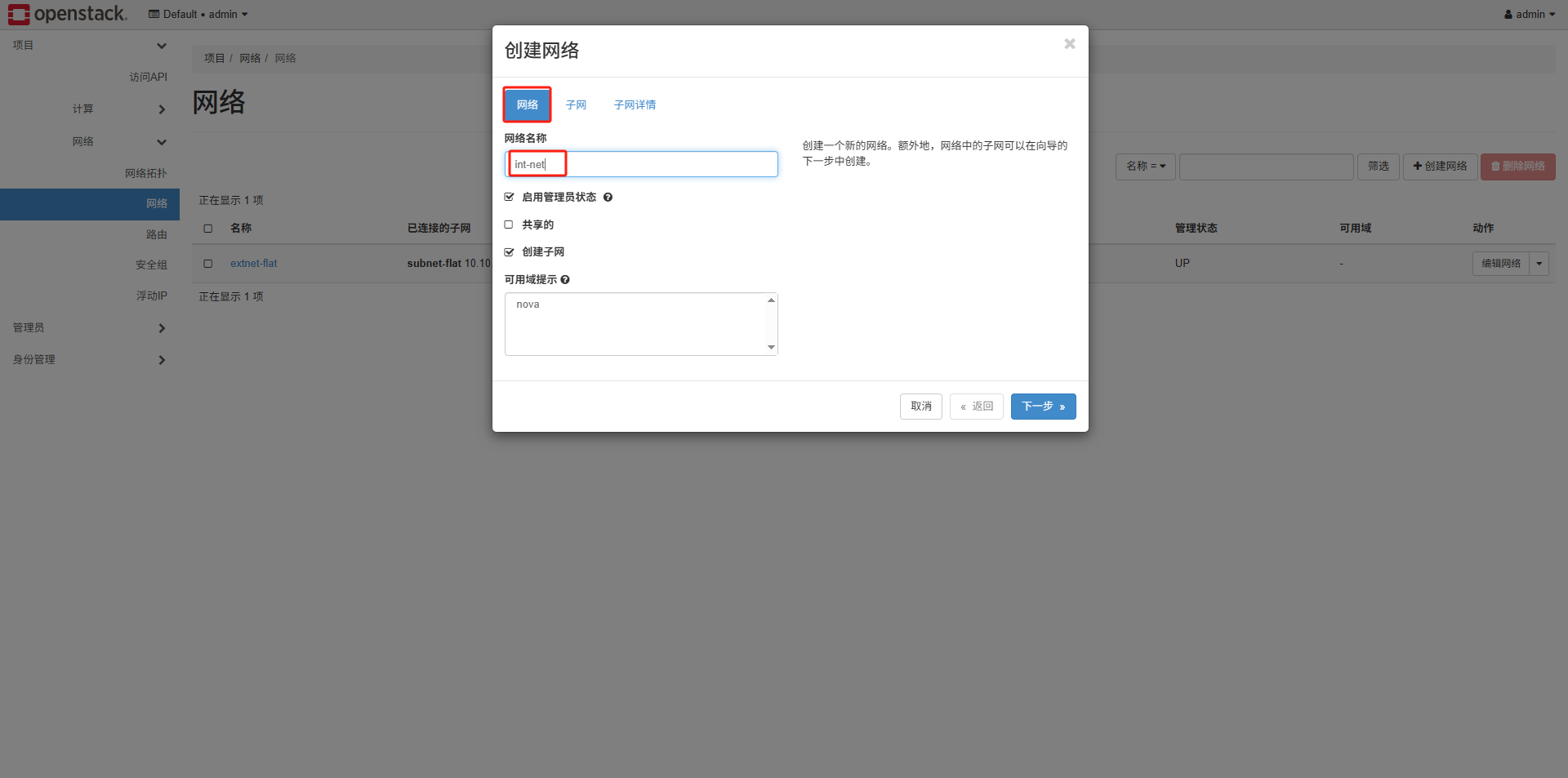Click the 筛选 button
Screen dimensions: 1568x778
pos(1379,167)
